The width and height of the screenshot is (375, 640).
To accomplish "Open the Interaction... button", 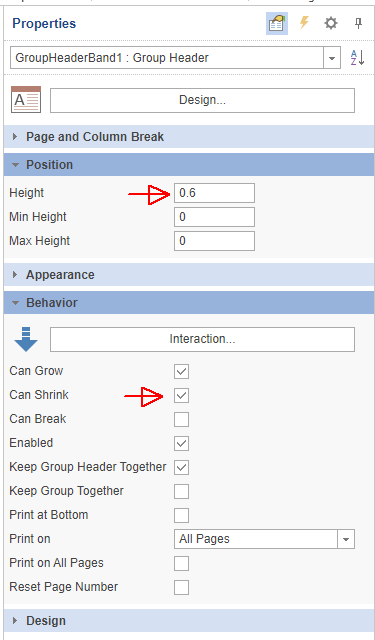I will (202, 340).
